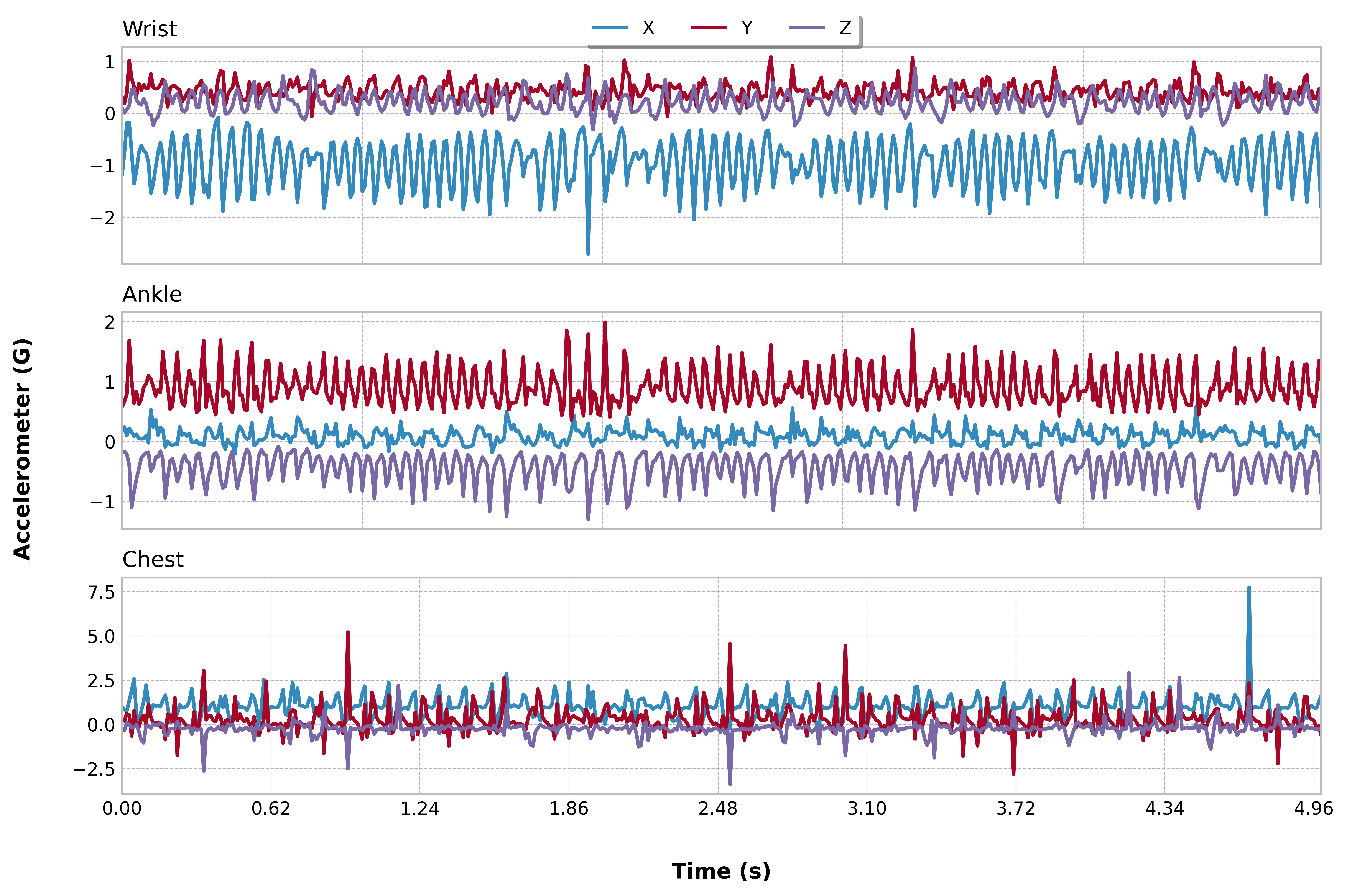Screen dimensions: 1347x896
Task: Click the Wrist subplot title
Action: (149, 29)
